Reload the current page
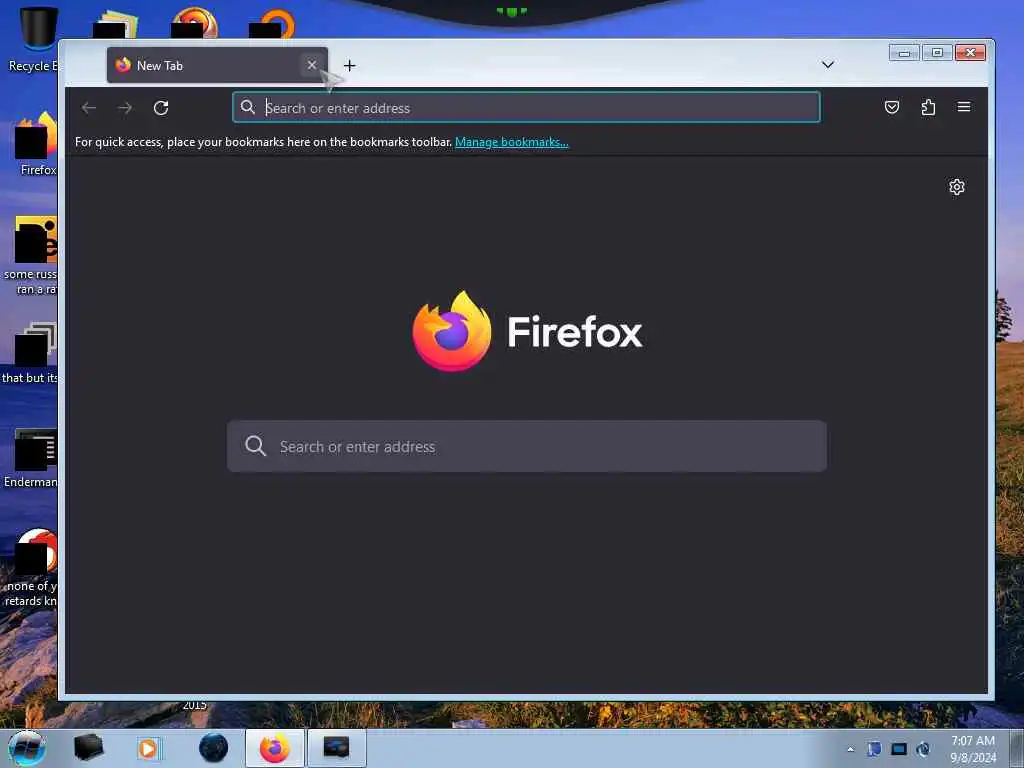Image resolution: width=1024 pixels, height=768 pixels. click(x=161, y=108)
